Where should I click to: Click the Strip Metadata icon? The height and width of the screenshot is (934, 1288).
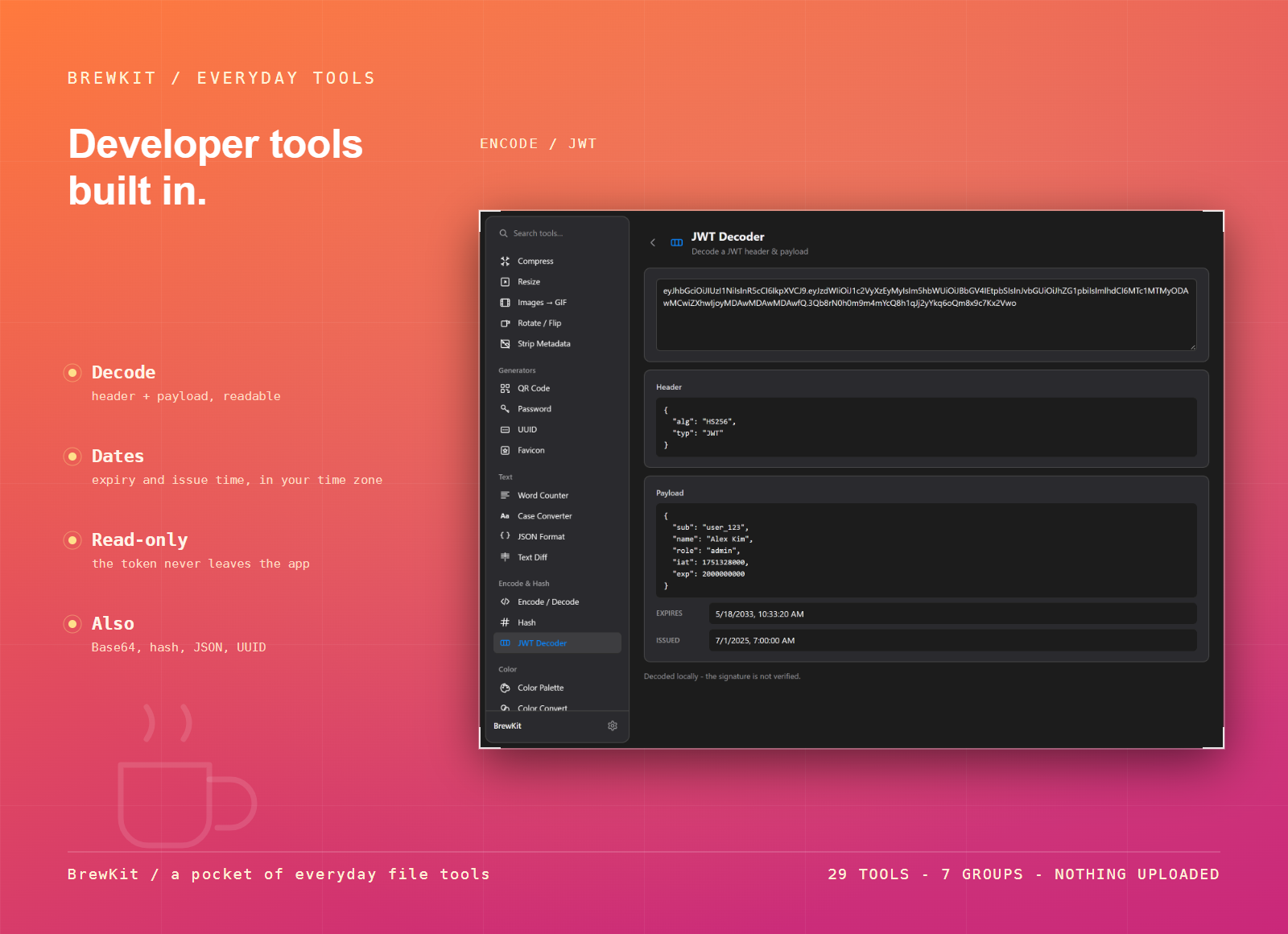(505, 344)
